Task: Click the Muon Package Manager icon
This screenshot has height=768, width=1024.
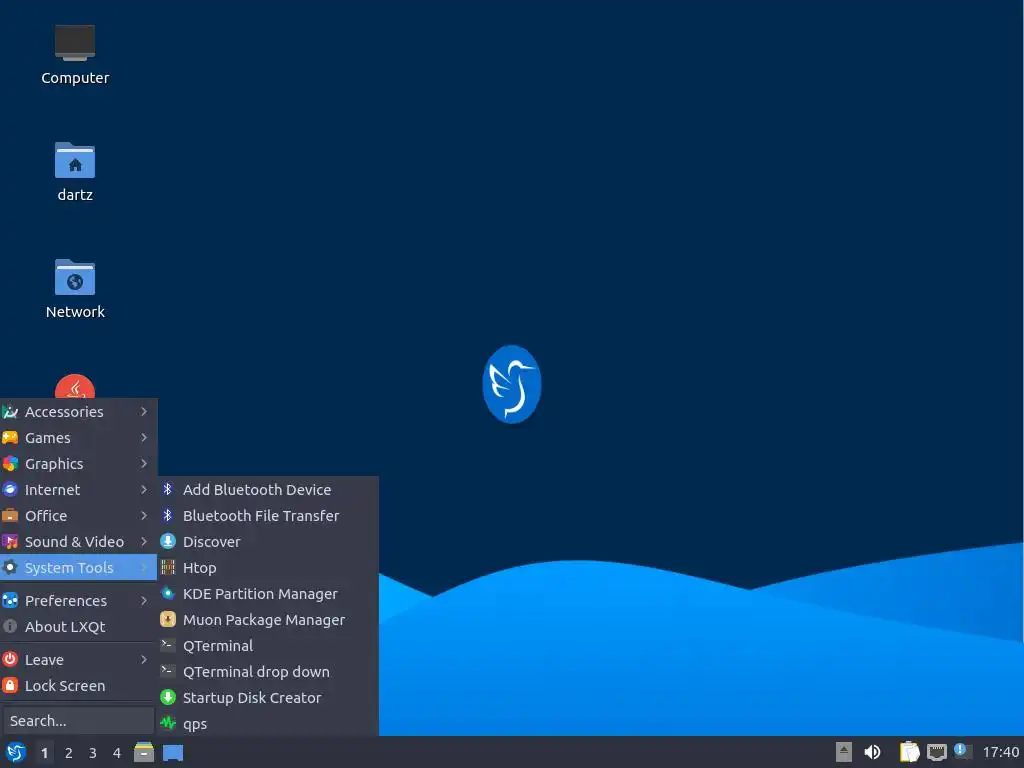Action: [168, 619]
